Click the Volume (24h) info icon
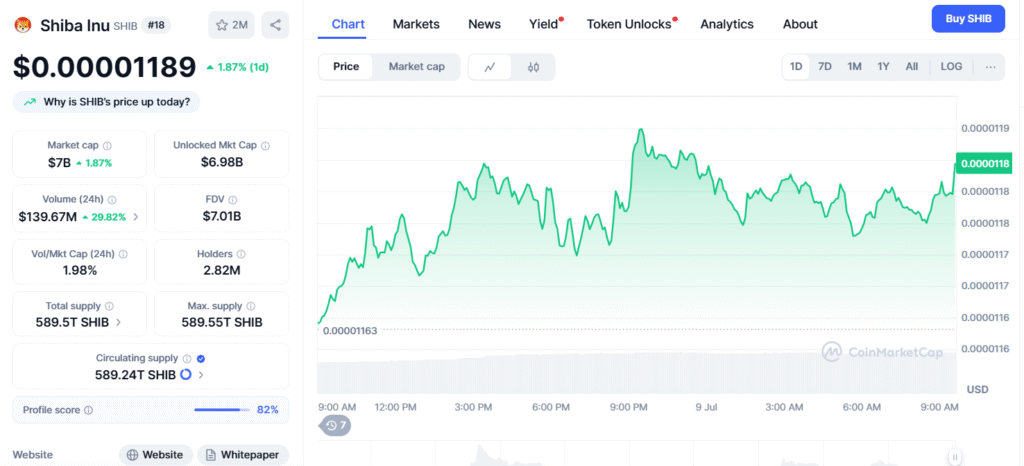Viewport: 1024px width, 466px height. click(112, 200)
